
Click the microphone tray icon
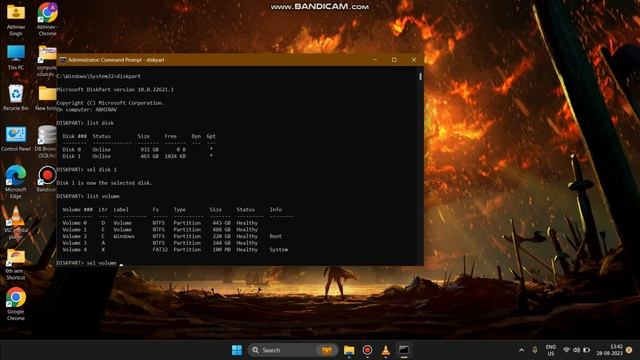[535, 350]
